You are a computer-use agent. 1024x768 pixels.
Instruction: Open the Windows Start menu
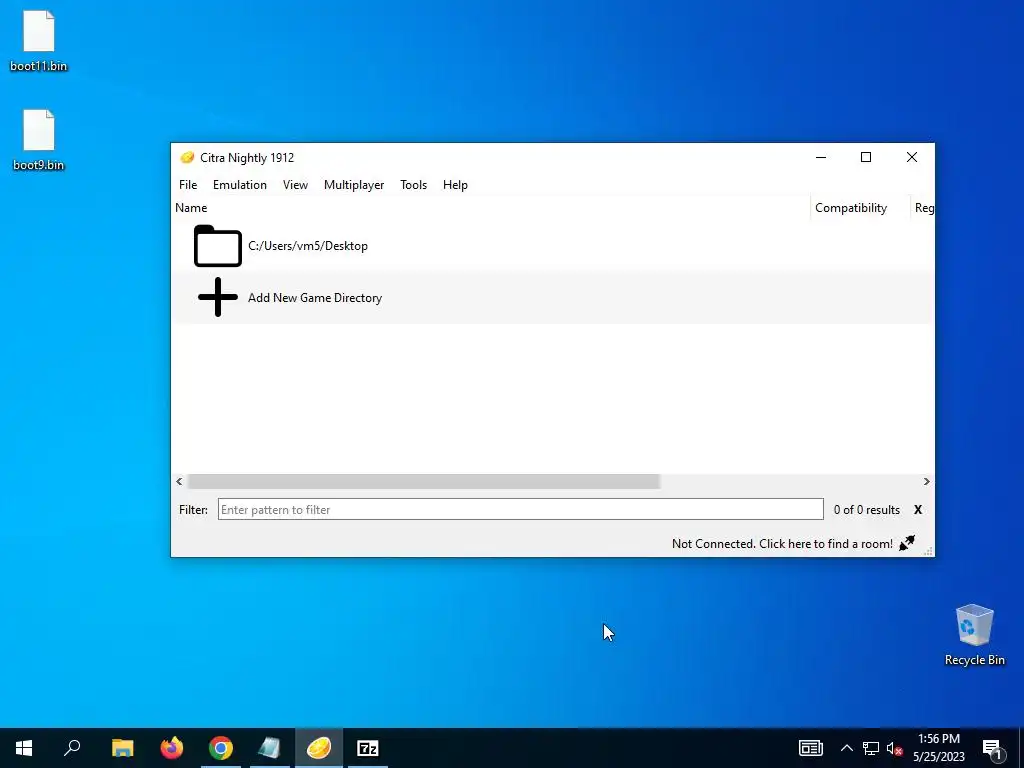pos(24,748)
